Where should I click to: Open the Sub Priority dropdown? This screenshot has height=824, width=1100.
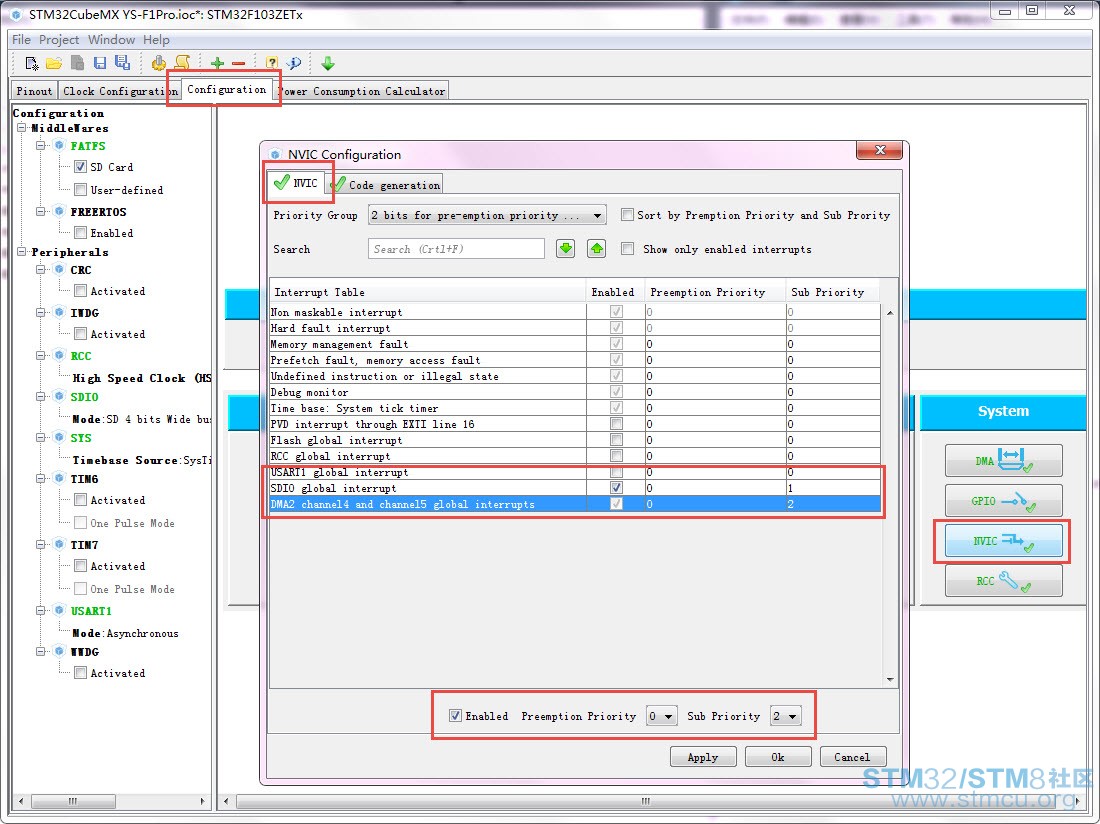[x=786, y=716]
